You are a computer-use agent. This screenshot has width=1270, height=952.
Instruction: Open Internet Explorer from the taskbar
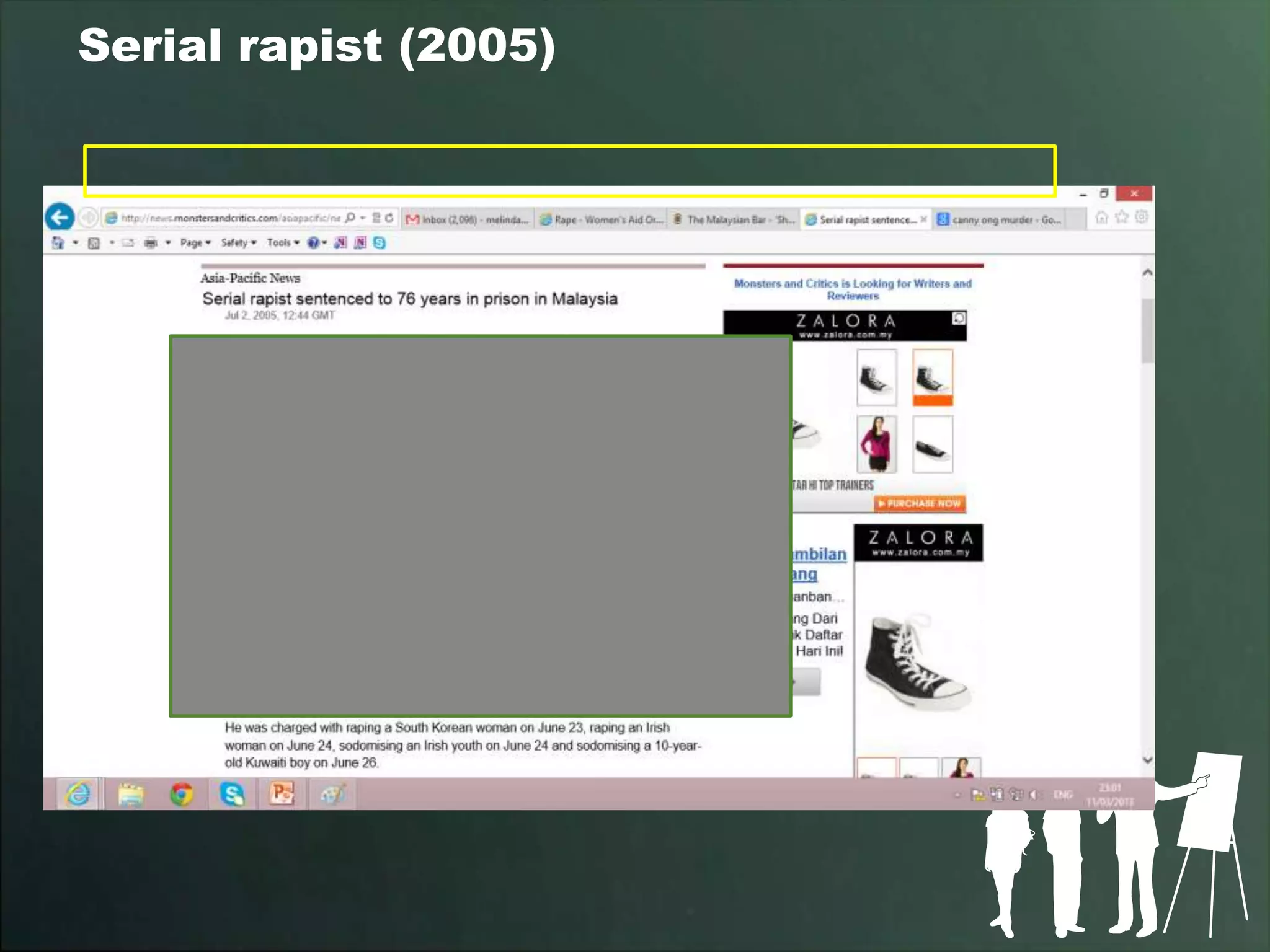pyautogui.click(x=78, y=794)
